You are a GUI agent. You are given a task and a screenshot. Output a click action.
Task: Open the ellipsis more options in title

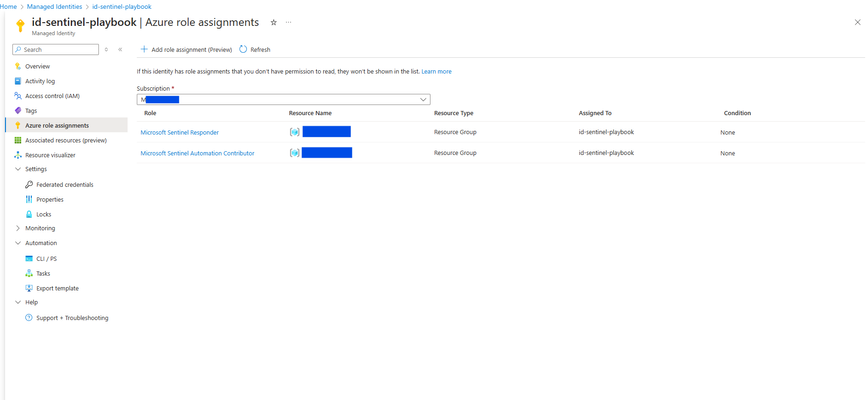[288, 22]
